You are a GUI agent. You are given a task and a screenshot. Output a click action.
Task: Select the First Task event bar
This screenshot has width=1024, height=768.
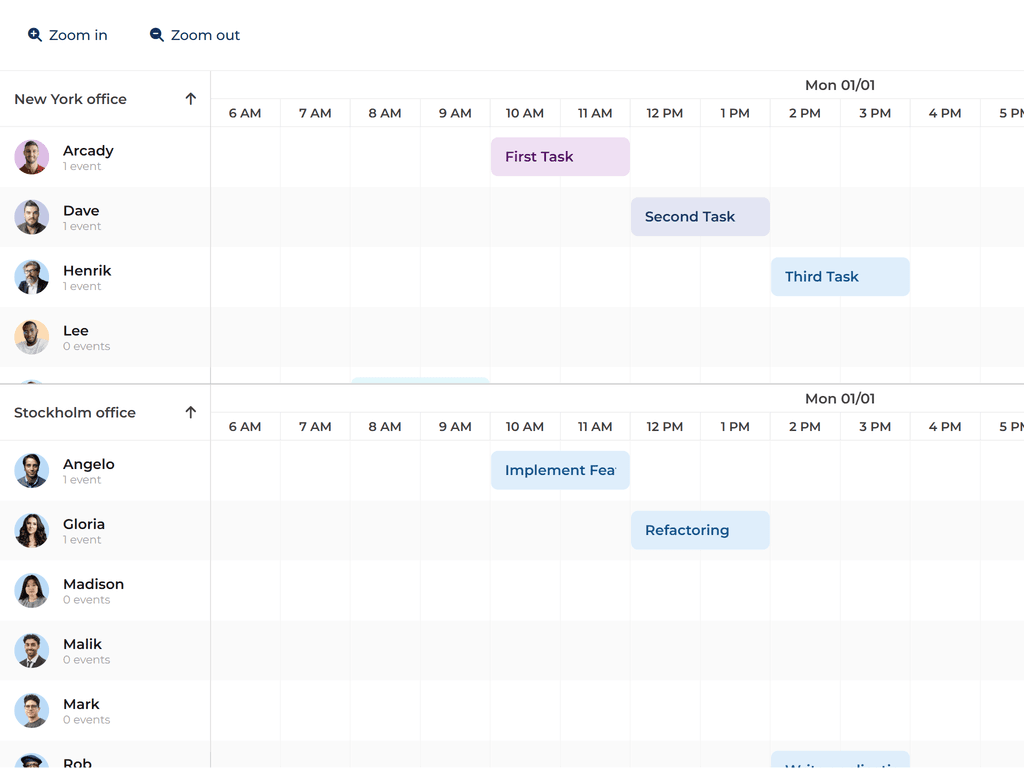[x=560, y=157]
